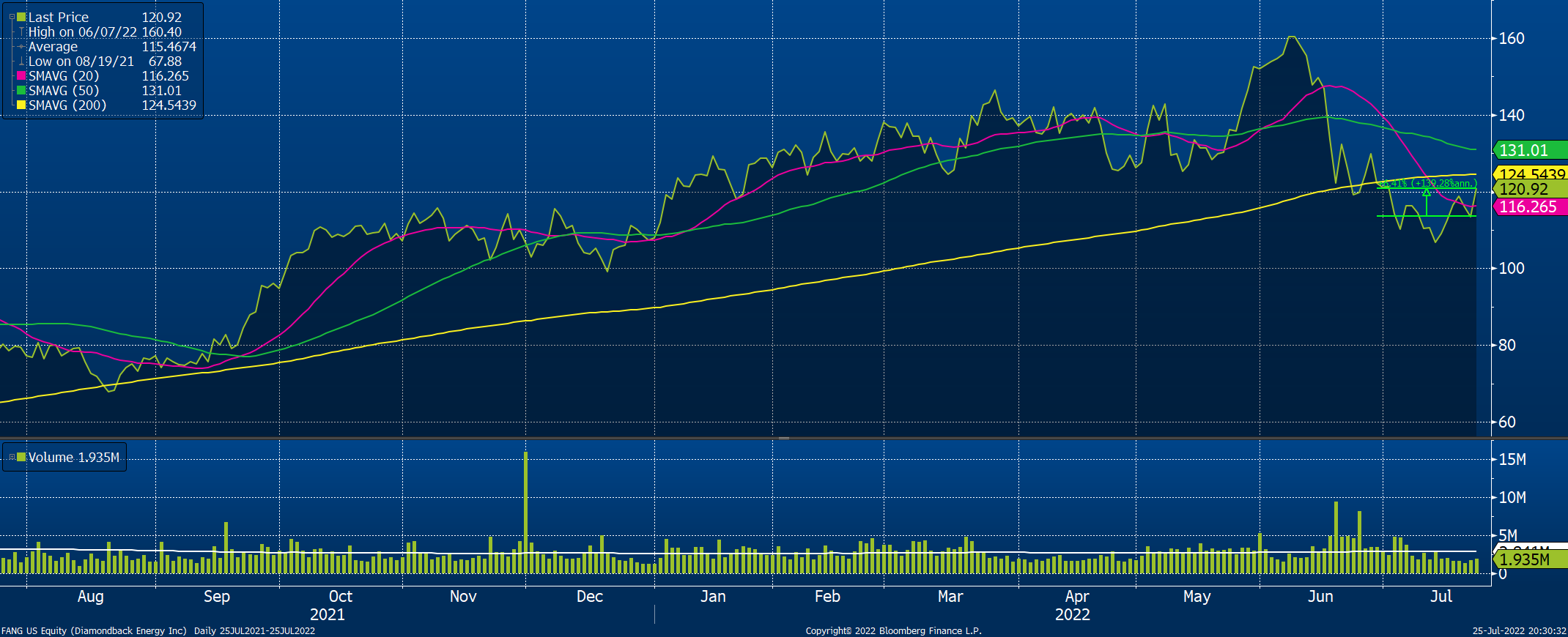Viewport: 1568px width, 637px height.
Task: Click the 15M volume axis label
Action: (x=1512, y=460)
